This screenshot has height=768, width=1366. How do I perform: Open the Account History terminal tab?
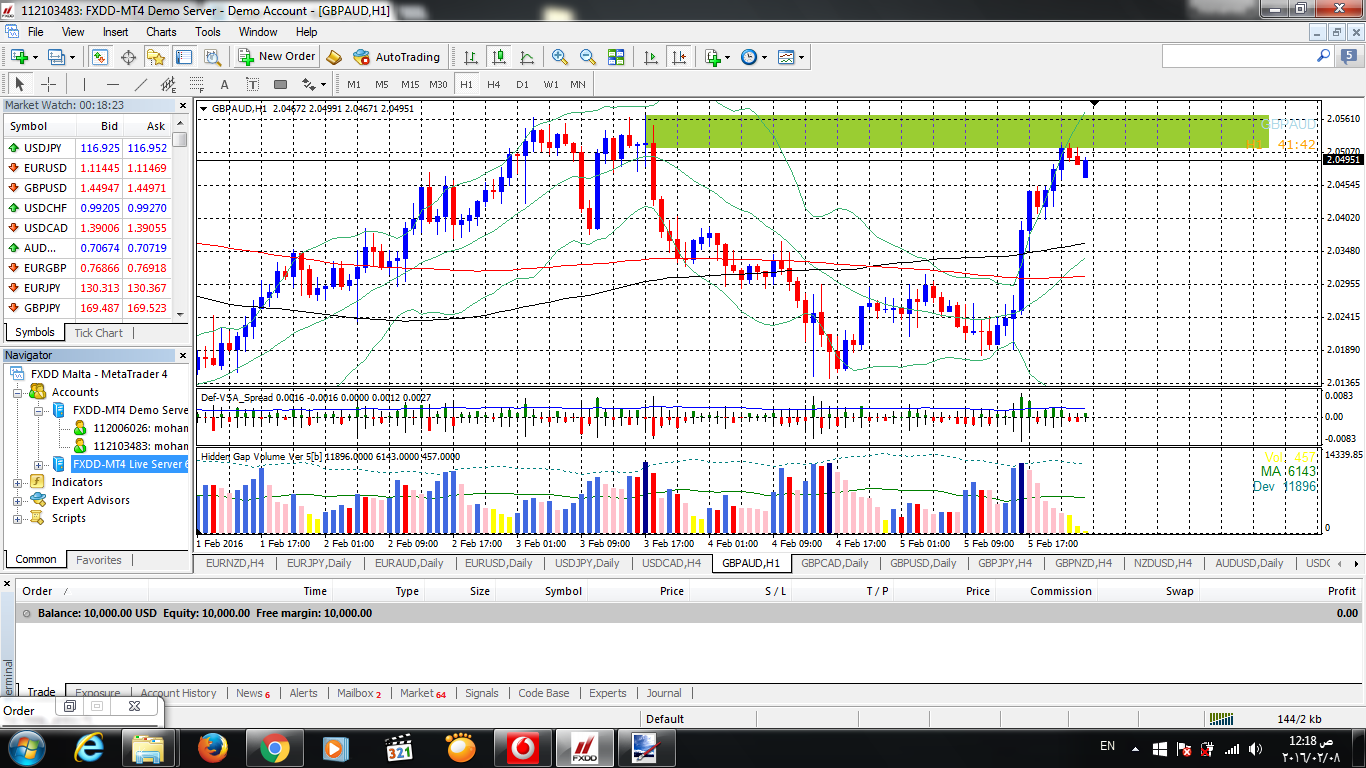click(x=178, y=693)
